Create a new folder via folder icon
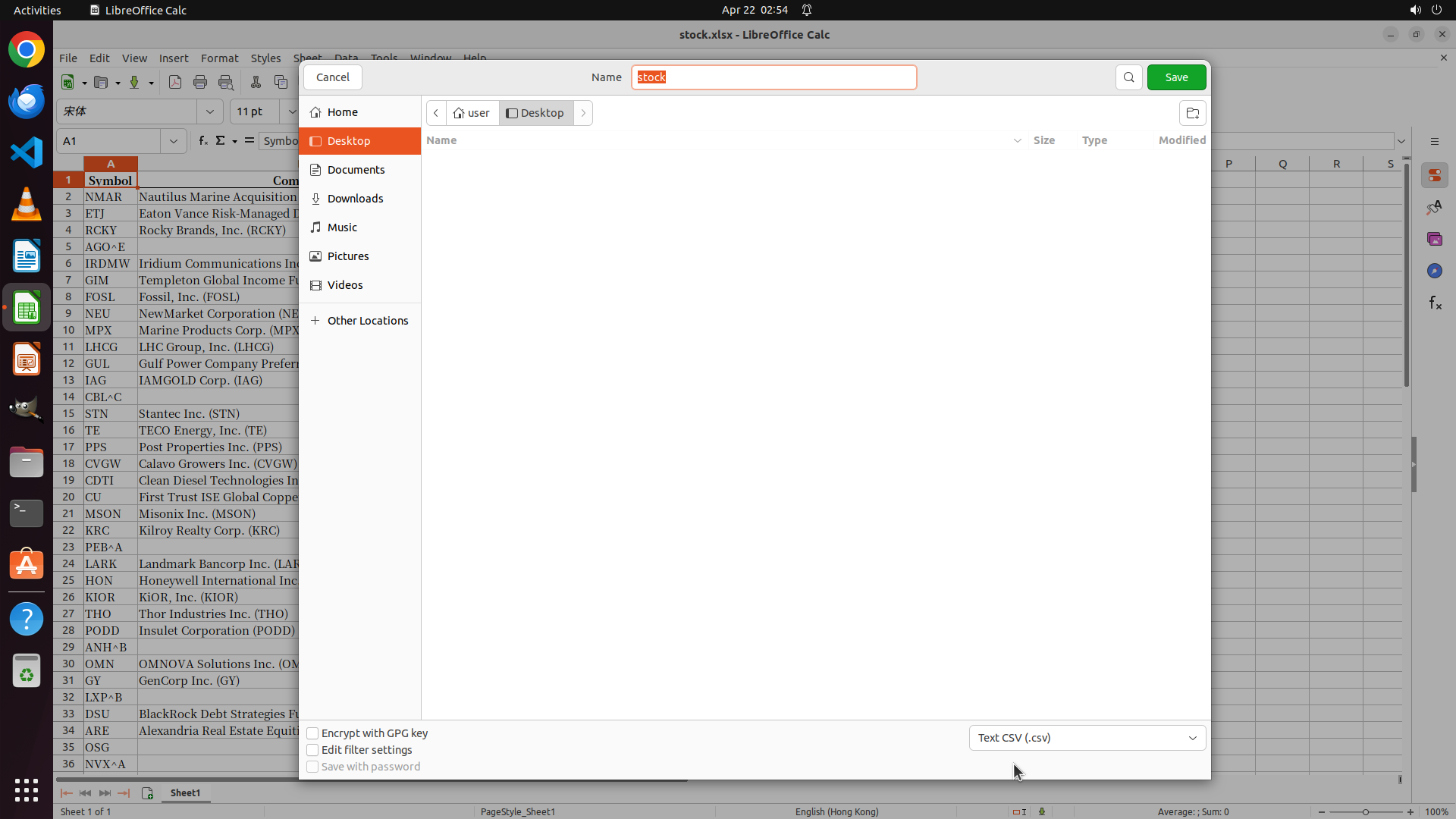 point(1192,113)
